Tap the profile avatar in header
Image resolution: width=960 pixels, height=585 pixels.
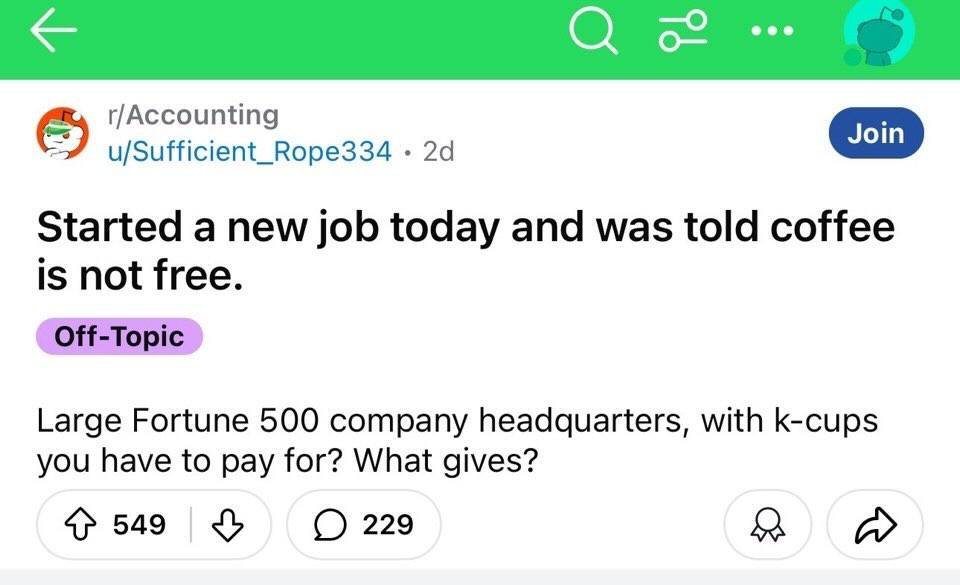tap(878, 38)
